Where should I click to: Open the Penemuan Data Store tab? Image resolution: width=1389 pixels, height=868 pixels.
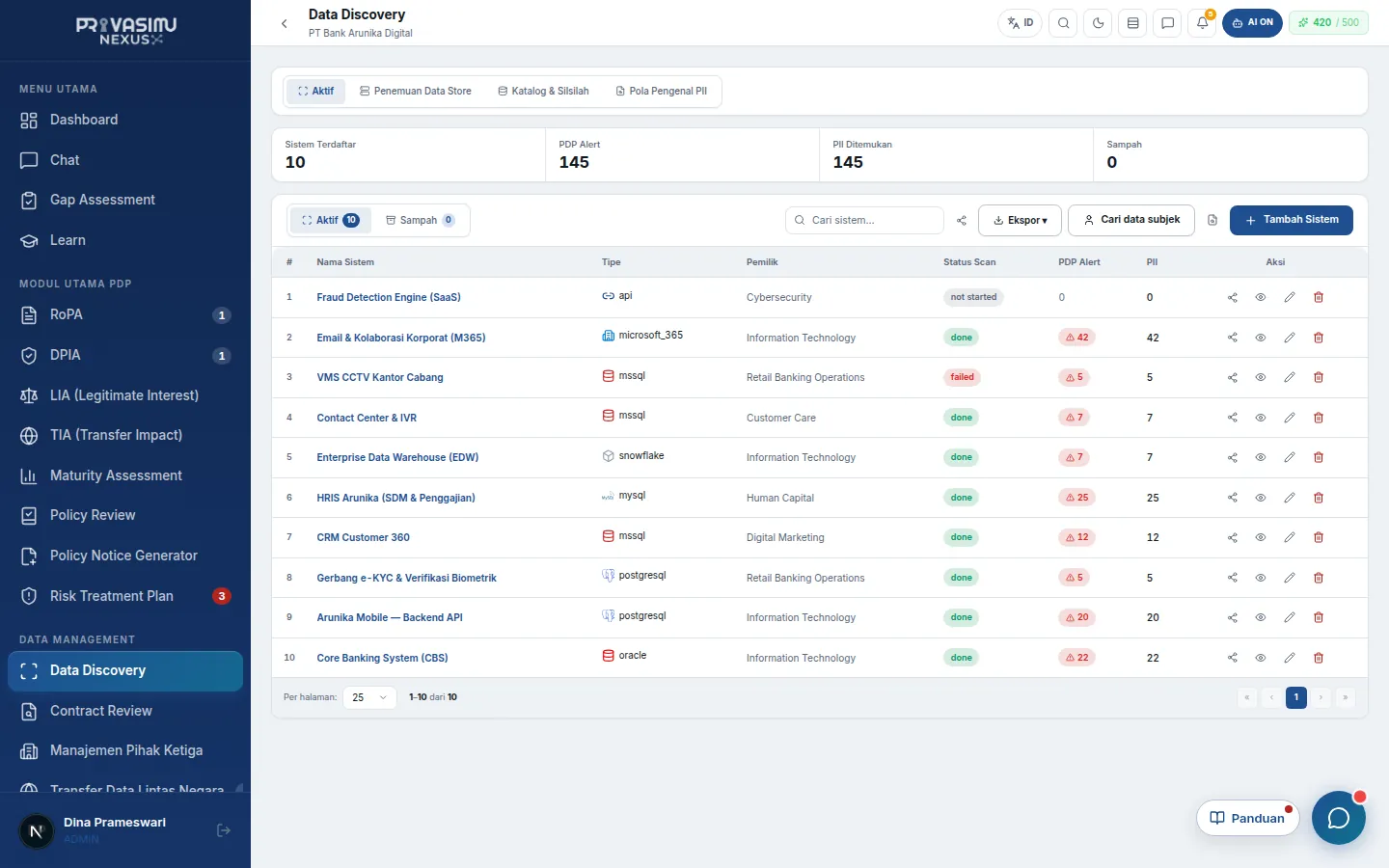415,92
